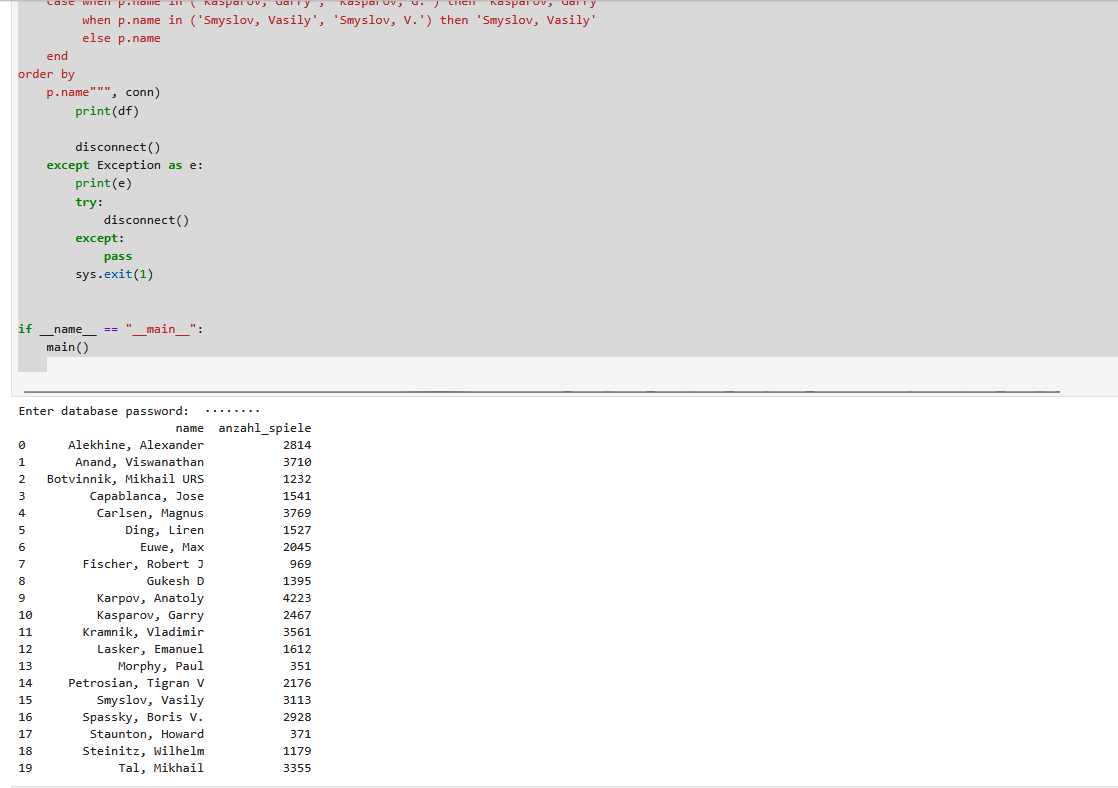Place cursor on the sys.exit(1) line
Viewport: 1118px width, 788px height.
(114, 274)
